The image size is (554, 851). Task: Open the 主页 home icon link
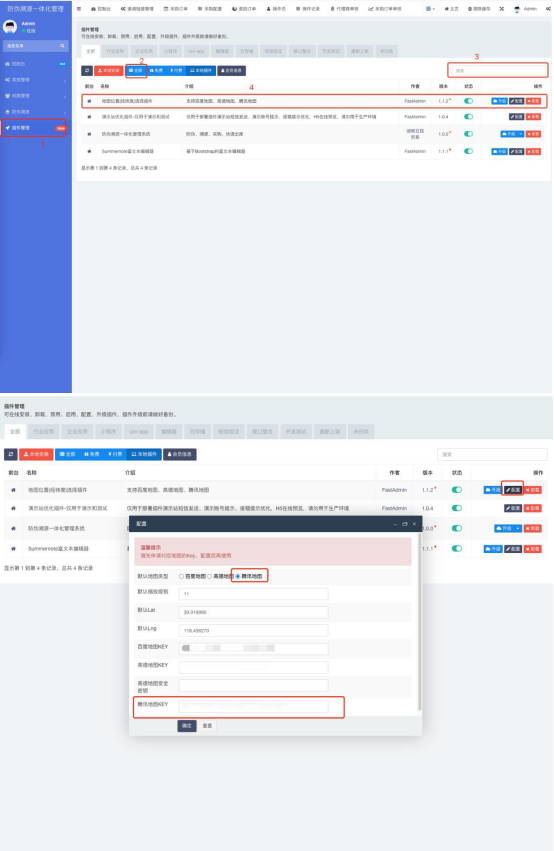pos(451,9)
